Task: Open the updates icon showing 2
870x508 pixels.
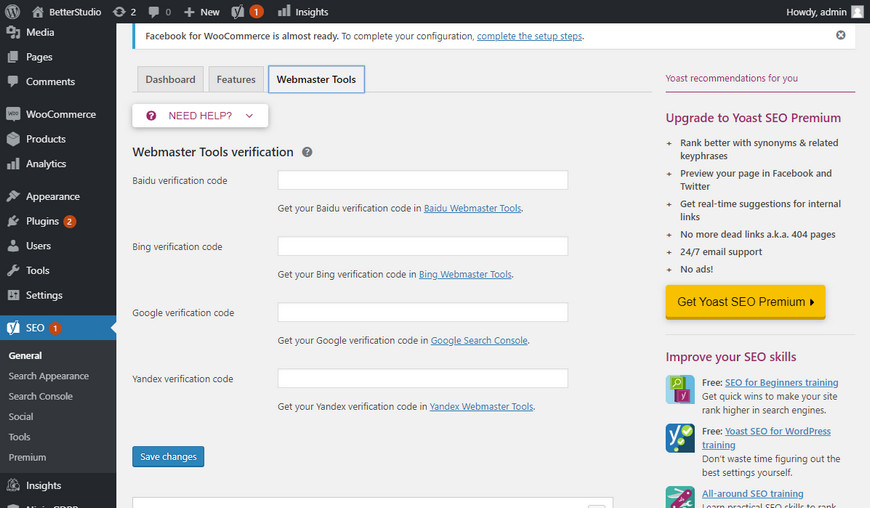Action: [x=119, y=12]
